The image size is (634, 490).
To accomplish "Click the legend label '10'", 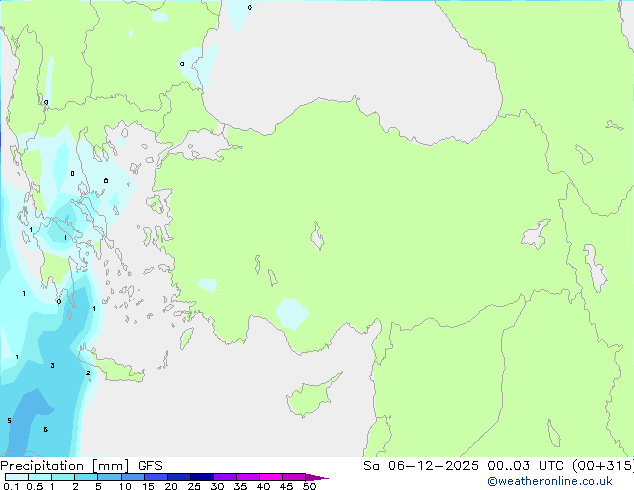I will pyautogui.click(x=125, y=486).
